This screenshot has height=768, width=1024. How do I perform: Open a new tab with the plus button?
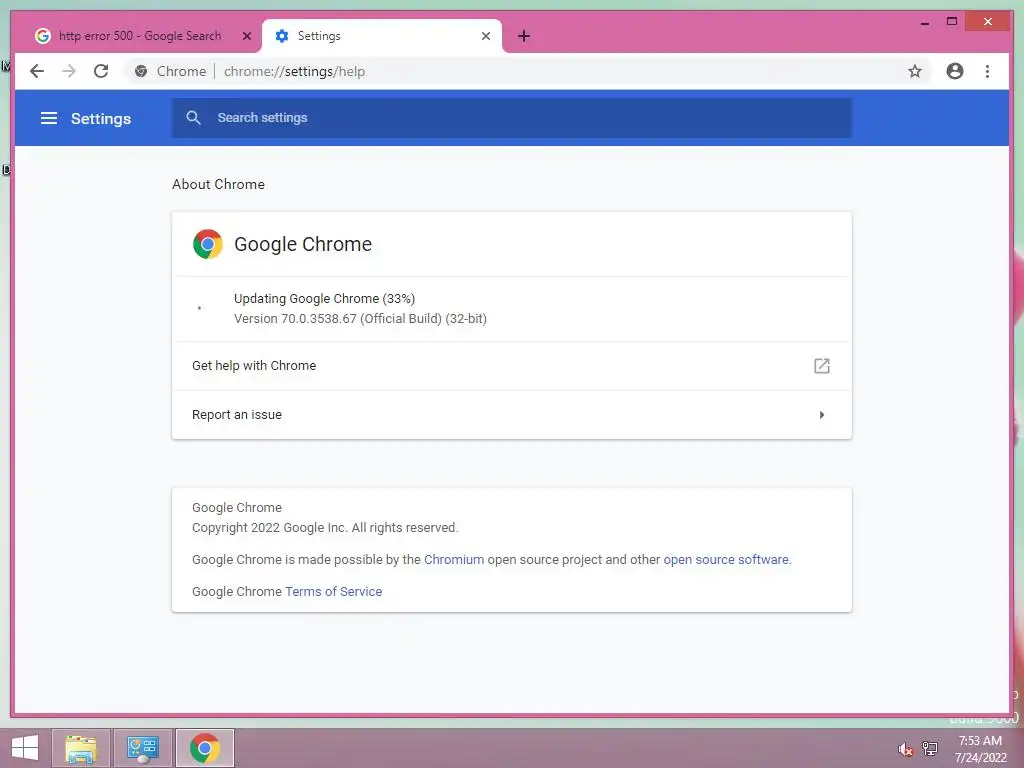click(524, 36)
